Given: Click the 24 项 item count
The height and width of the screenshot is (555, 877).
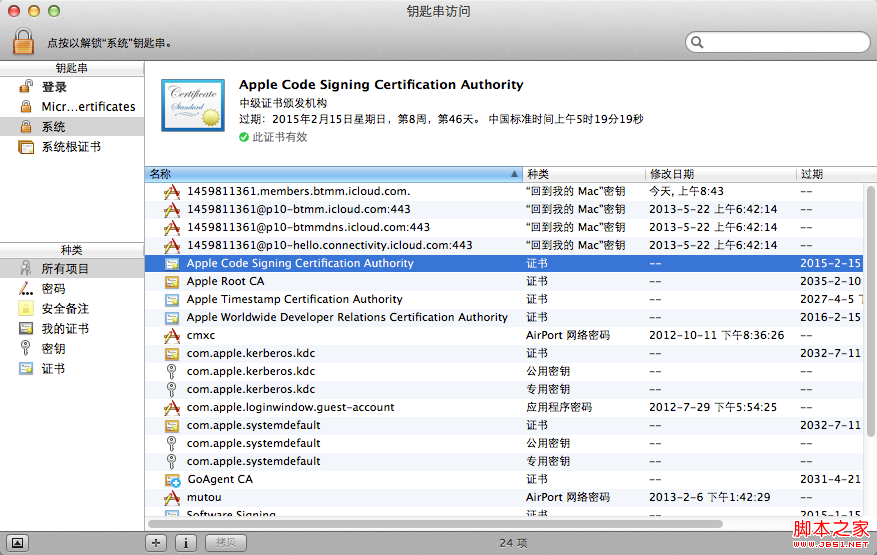Looking at the screenshot, I should coord(513,543).
